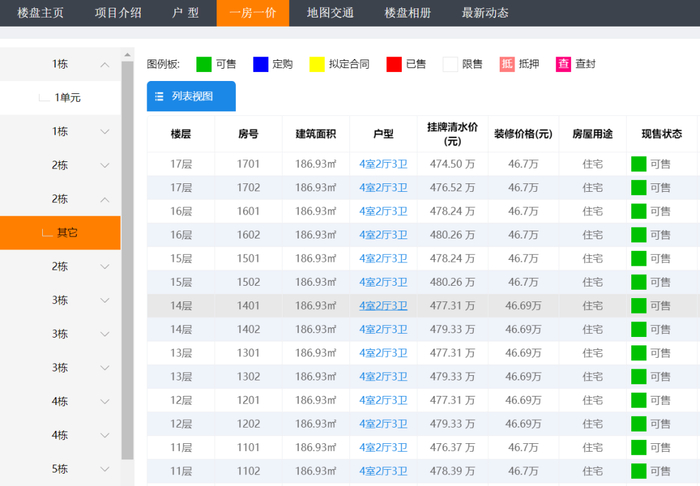This screenshot has width=700, height=486.
Task: Click the red 已售 legend icon
Action: click(393, 64)
